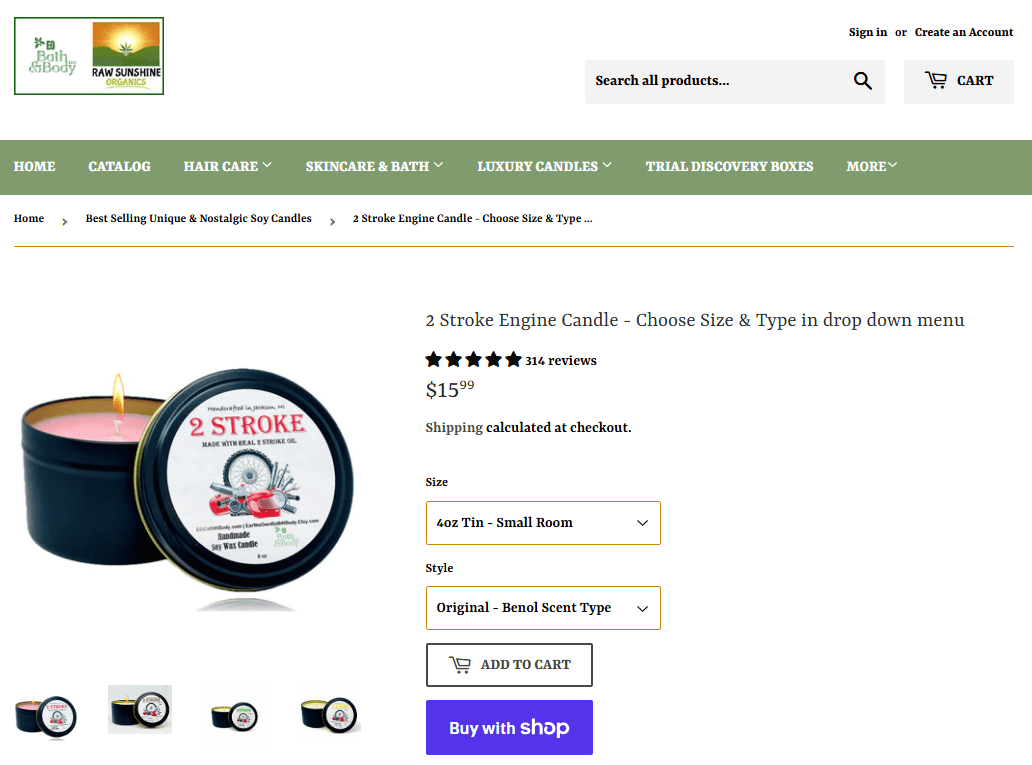Image resolution: width=1032 pixels, height=765 pixels.
Task: Click the five-star rating icons
Action: click(x=473, y=360)
